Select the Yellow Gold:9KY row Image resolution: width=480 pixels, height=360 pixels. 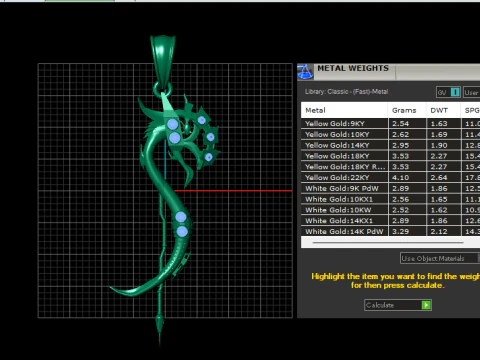tap(390, 124)
